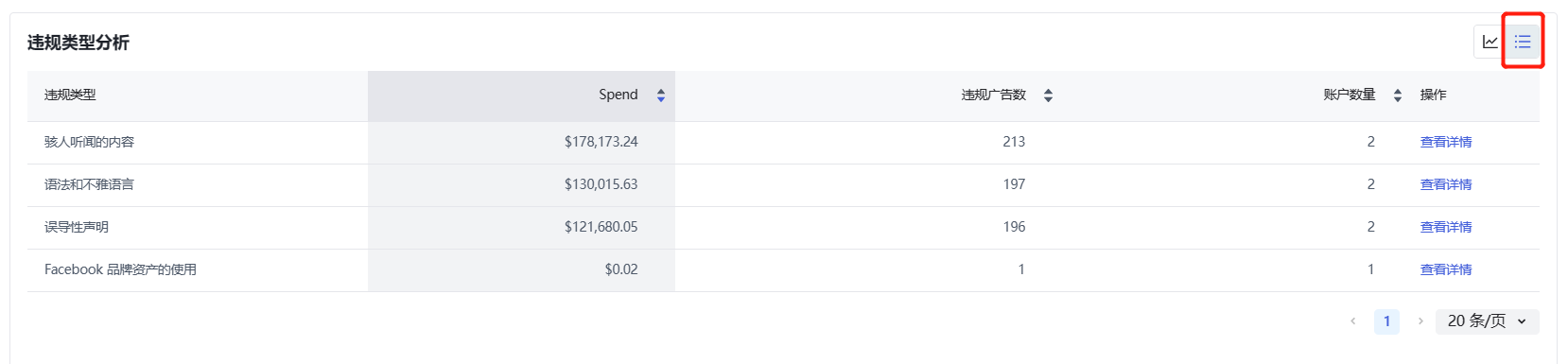Select the 骇人听闻的内容 row name
Image resolution: width=1568 pixels, height=364 pixels.
(89, 142)
